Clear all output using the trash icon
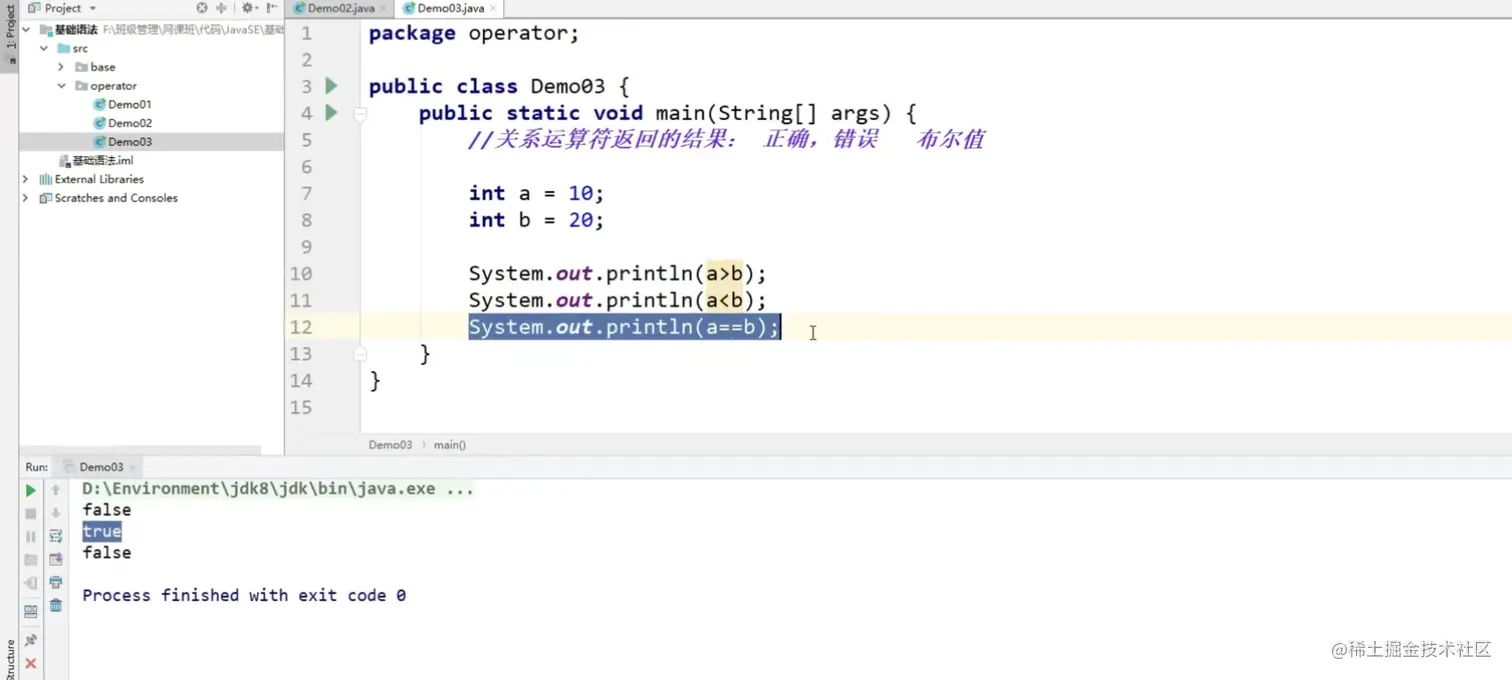The width and height of the screenshot is (1512, 680). click(x=55, y=605)
